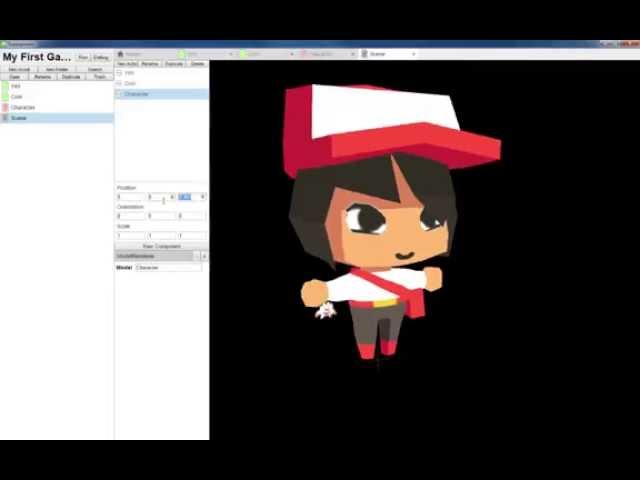Select the Coin actor in scene tree
The width and height of the screenshot is (640, 480).
pyautogui.click(x=162, y=83)
